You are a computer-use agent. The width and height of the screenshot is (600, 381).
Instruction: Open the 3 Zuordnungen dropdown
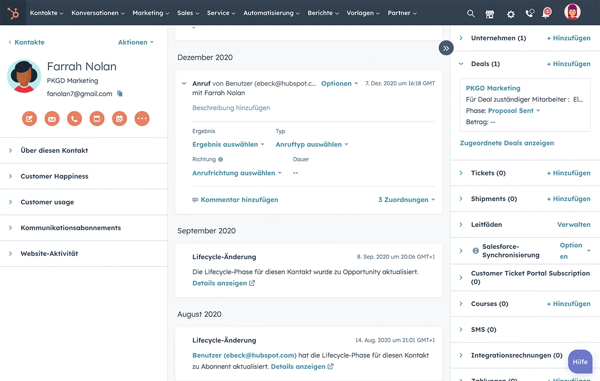[x=406, y=200]
